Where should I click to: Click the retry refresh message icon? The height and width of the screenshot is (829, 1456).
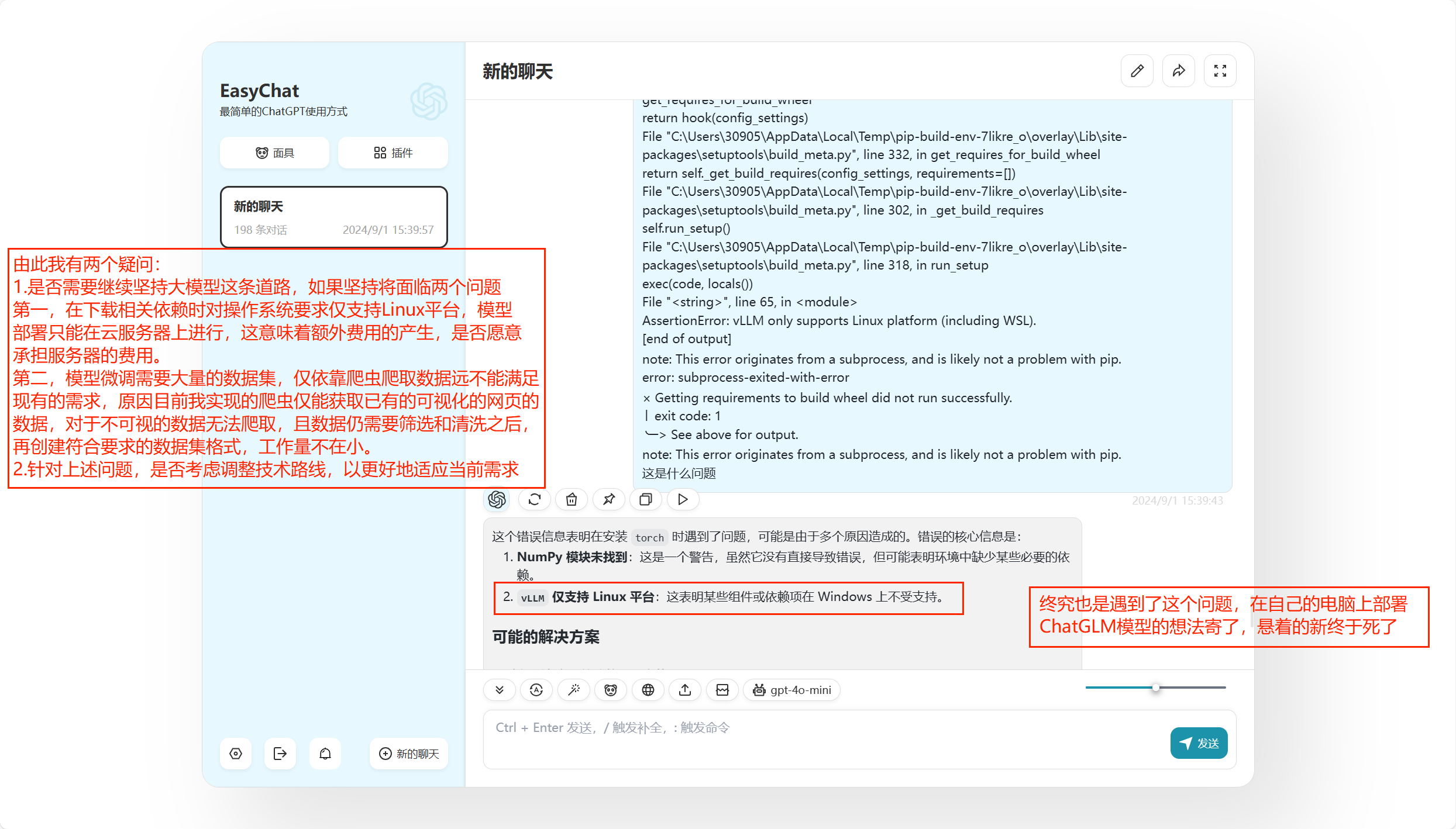(535, 499)
